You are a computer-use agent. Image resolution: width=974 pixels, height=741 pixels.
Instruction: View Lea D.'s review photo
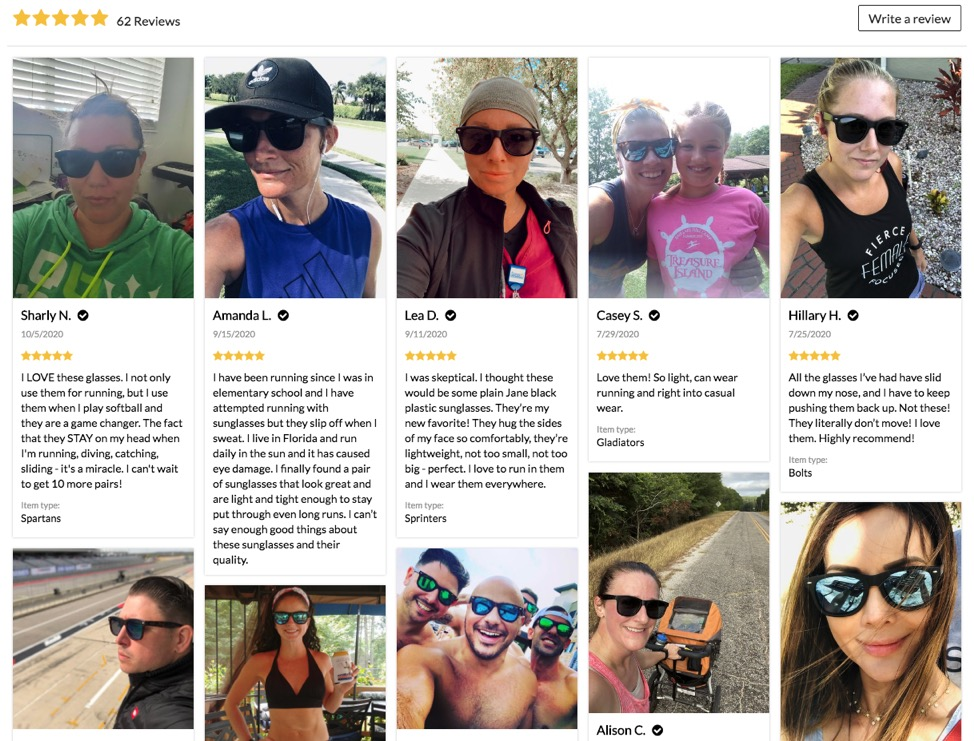[487, 178]
